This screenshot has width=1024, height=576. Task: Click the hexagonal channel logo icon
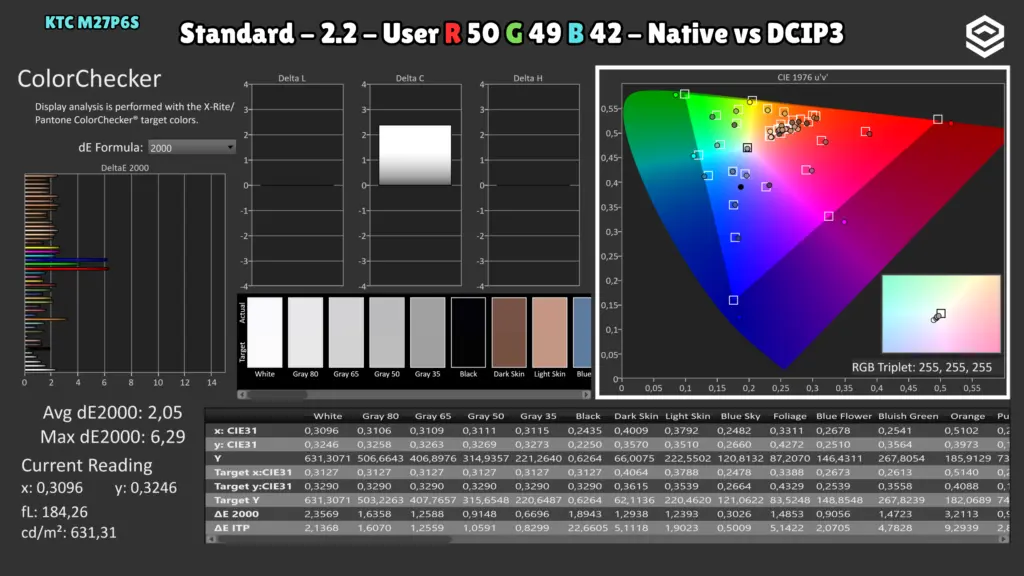[984, 36]
